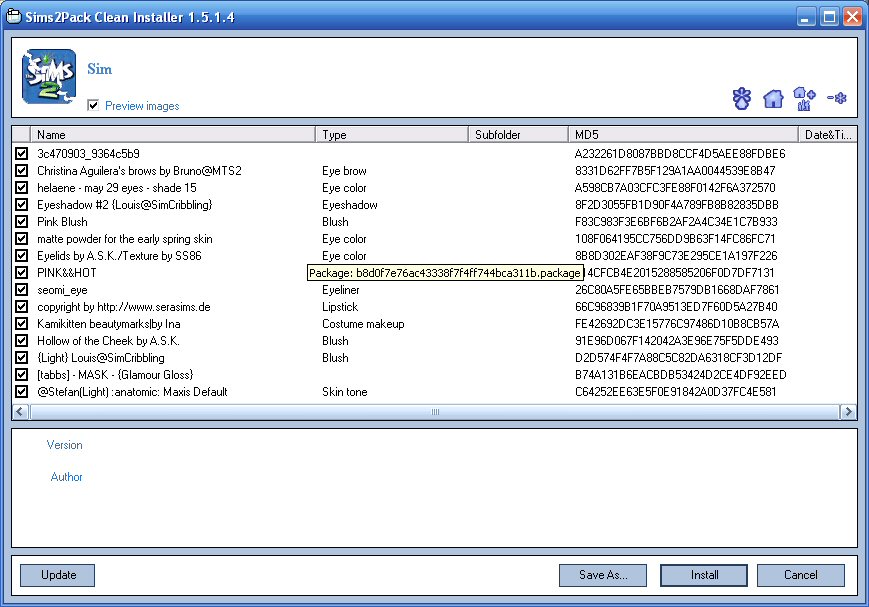Click the MD5 column header
This screenshot has width=869, height=607.
682,134
